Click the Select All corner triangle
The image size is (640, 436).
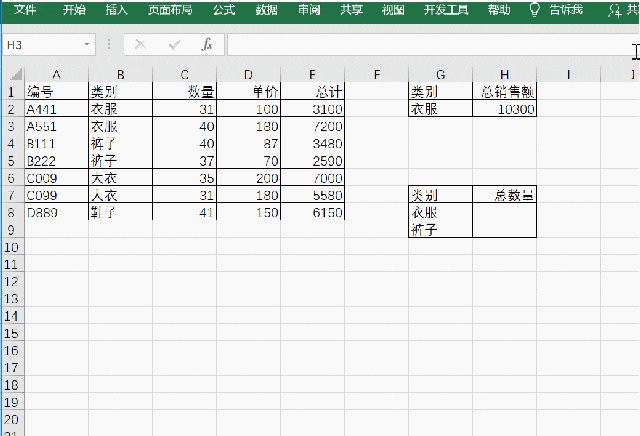(16, 74)
